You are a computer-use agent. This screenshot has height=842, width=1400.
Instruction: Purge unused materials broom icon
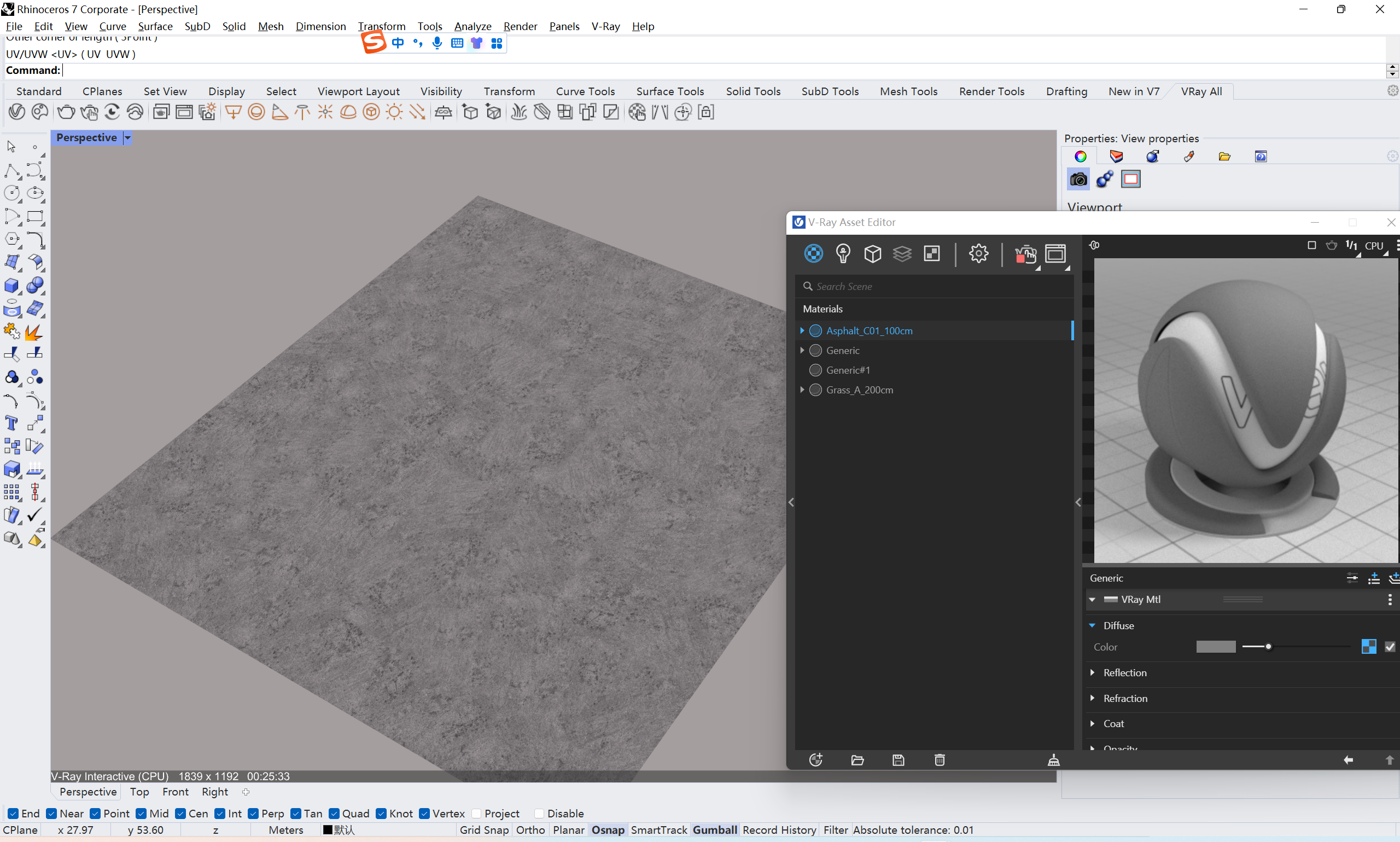click(x=1053, y=760)
